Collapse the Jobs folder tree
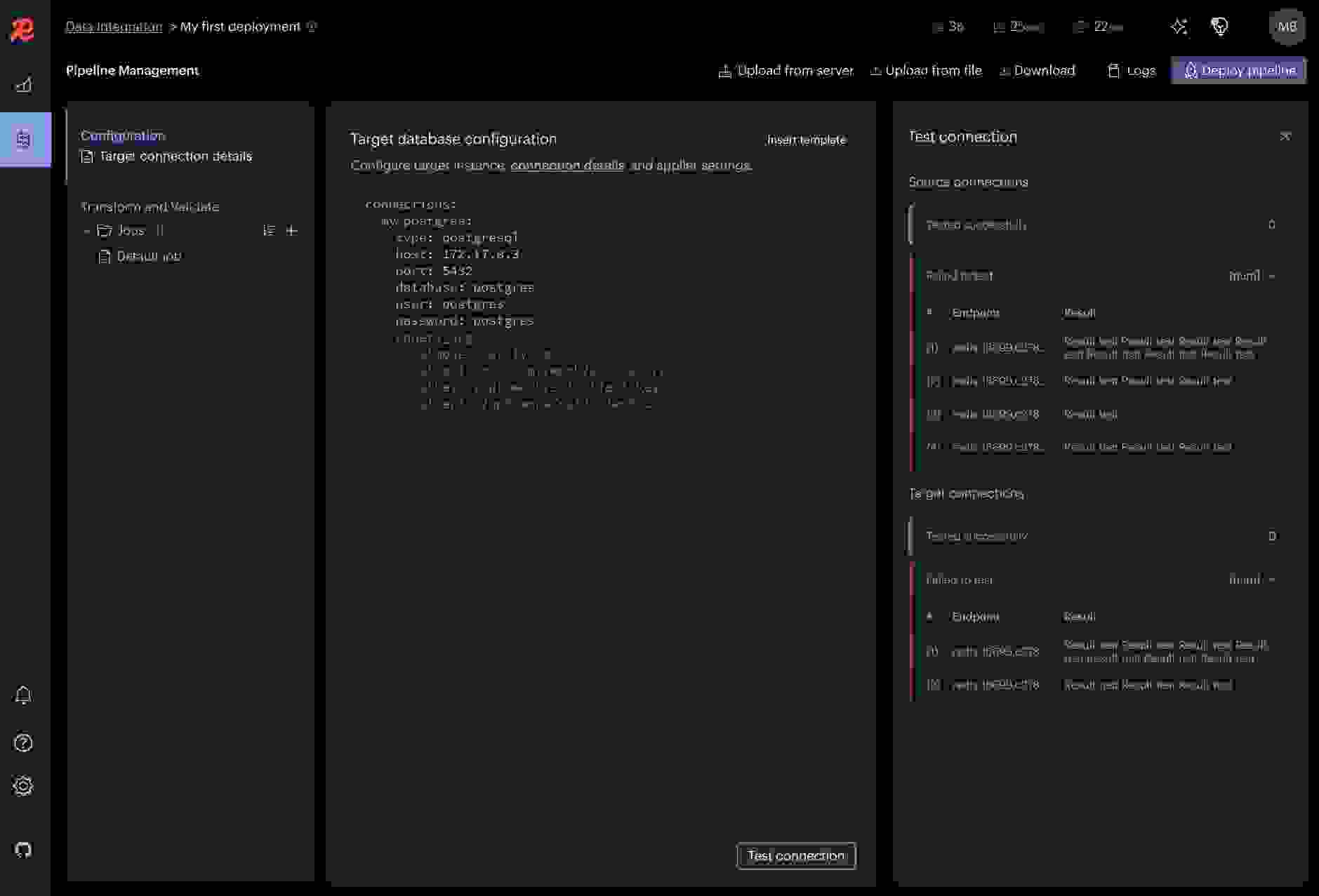This screenshot has width=1319, height=896. (x=86, y=231)
